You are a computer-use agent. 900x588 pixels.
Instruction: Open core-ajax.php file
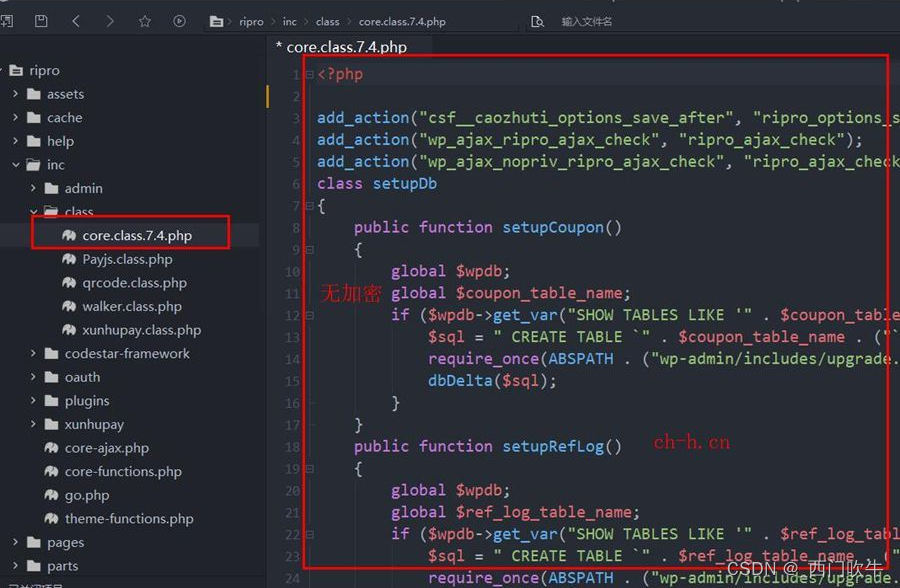106,448
